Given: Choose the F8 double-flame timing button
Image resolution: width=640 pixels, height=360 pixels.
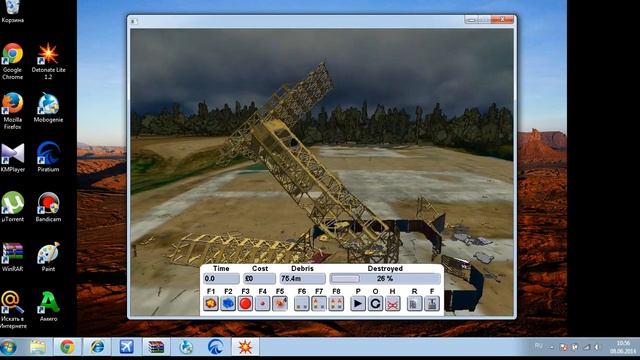Looking at the screenshot, I should pyautogui.click(x=336, y=304).
